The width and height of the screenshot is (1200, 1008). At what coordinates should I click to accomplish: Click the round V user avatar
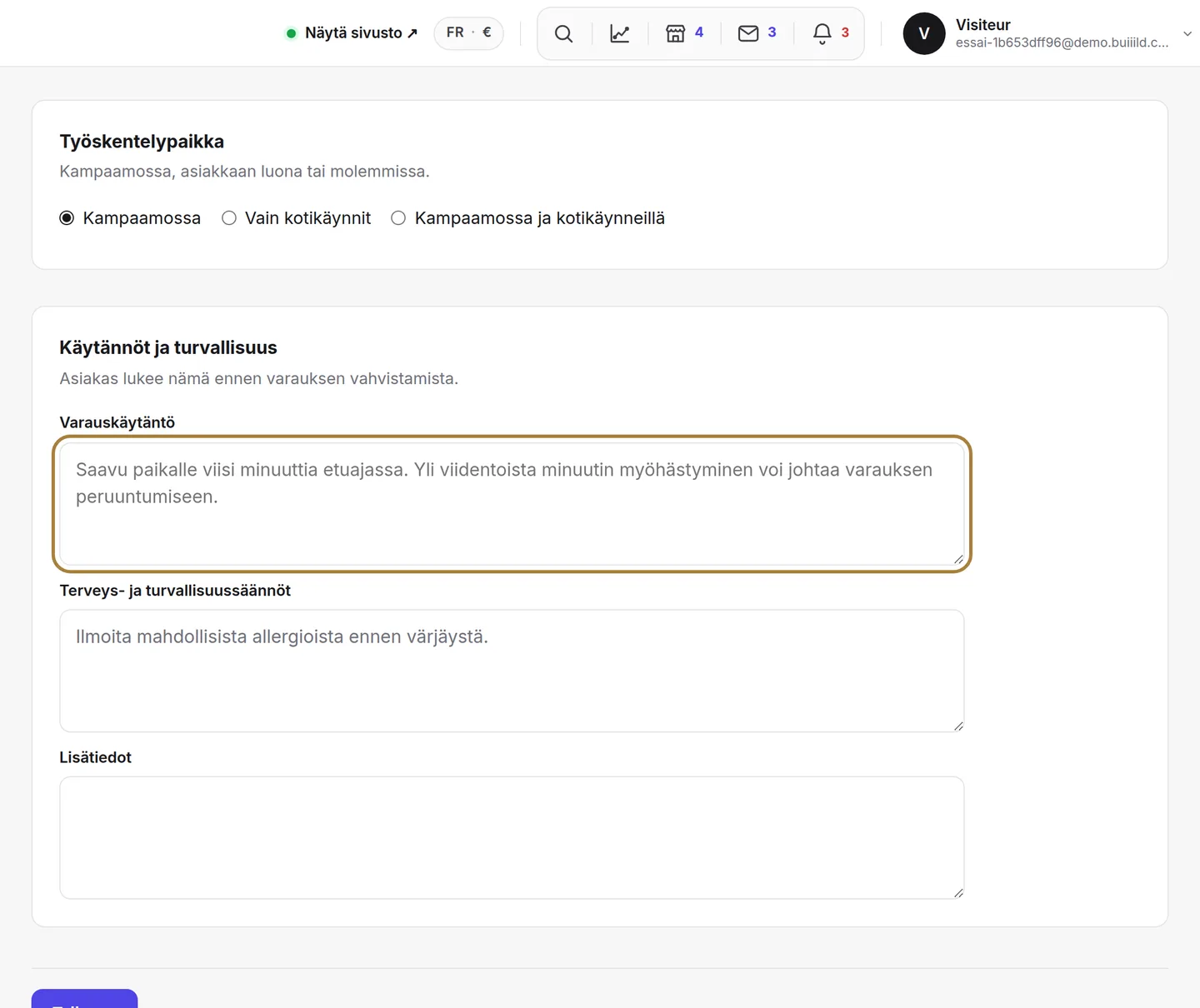coord(924,33)
